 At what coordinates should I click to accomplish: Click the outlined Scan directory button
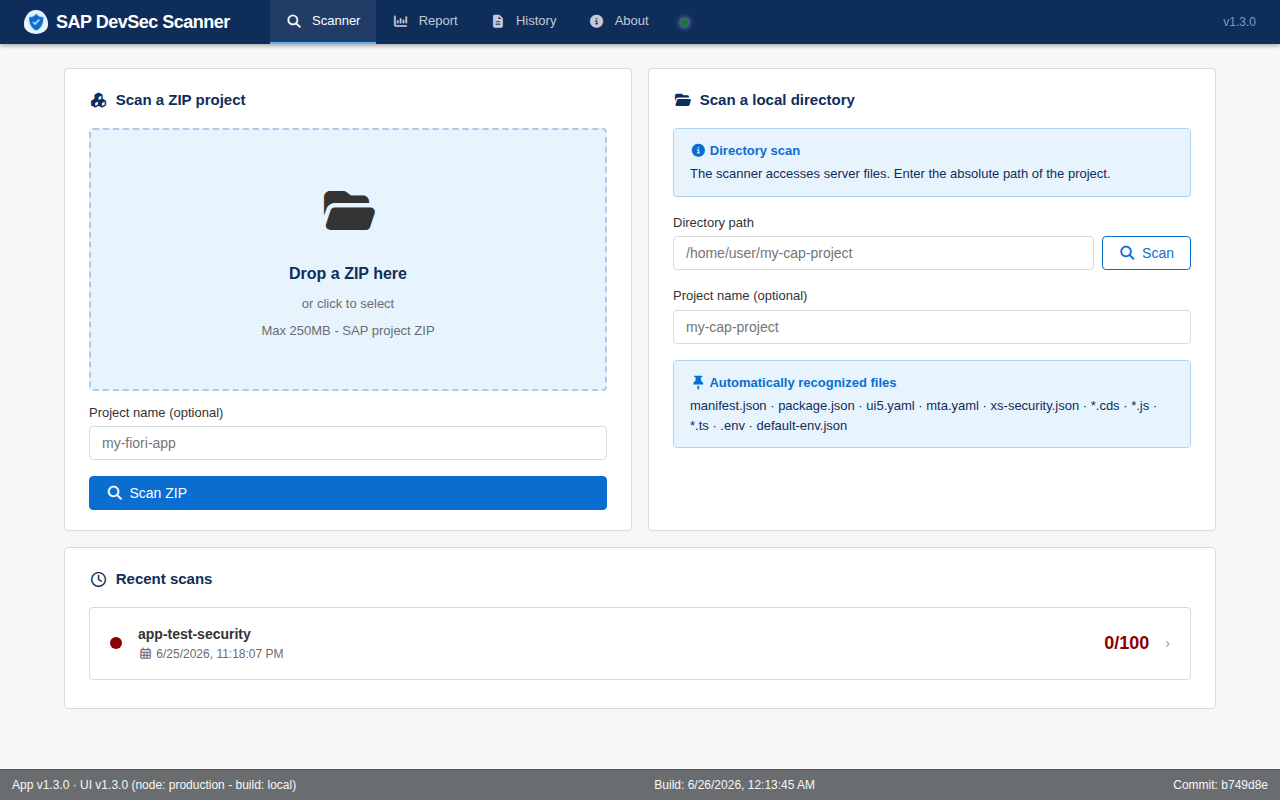(x=1146, y=253)
